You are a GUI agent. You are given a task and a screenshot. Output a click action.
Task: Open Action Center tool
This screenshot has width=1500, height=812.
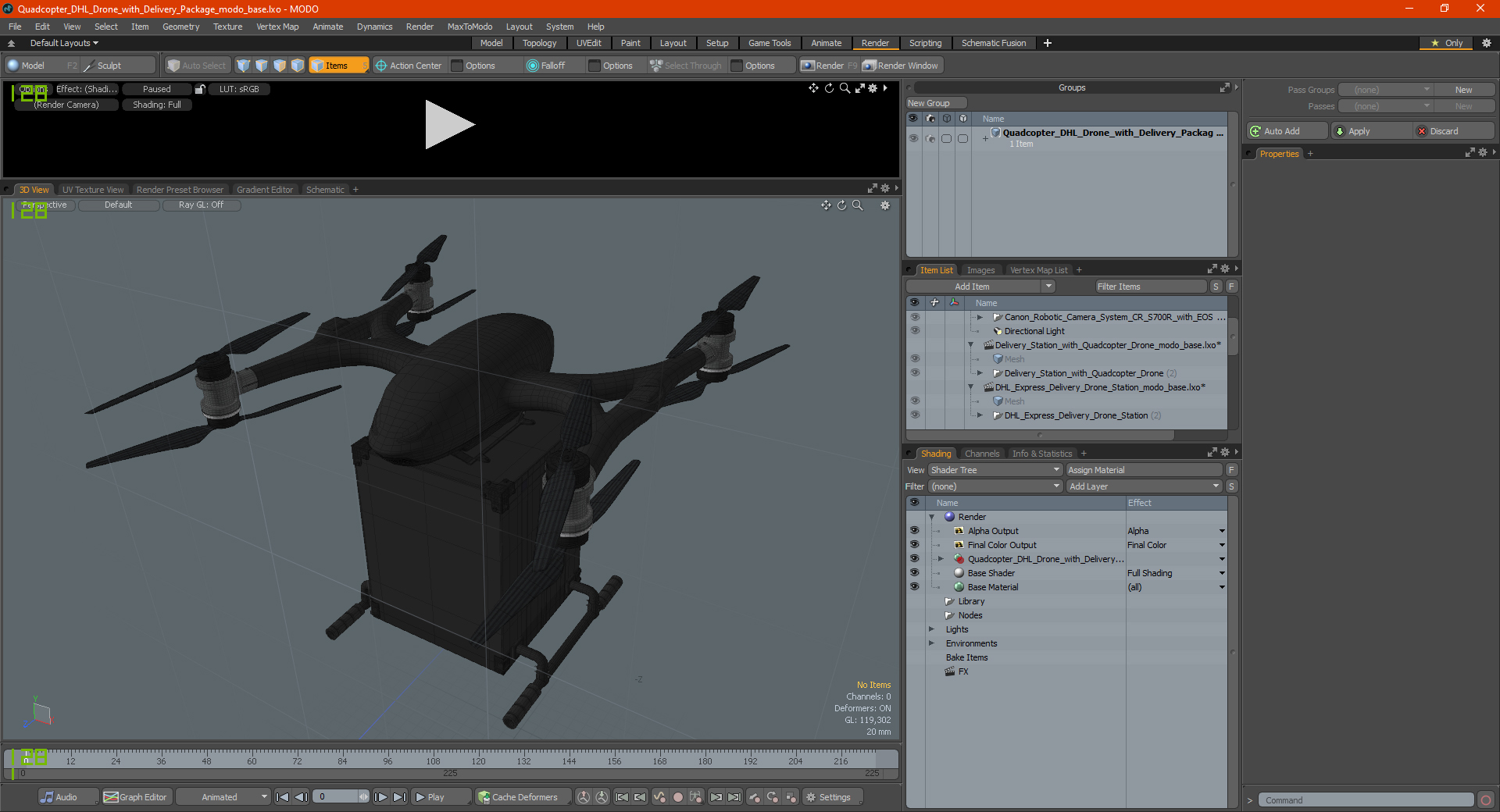click(x=408, y=66)
